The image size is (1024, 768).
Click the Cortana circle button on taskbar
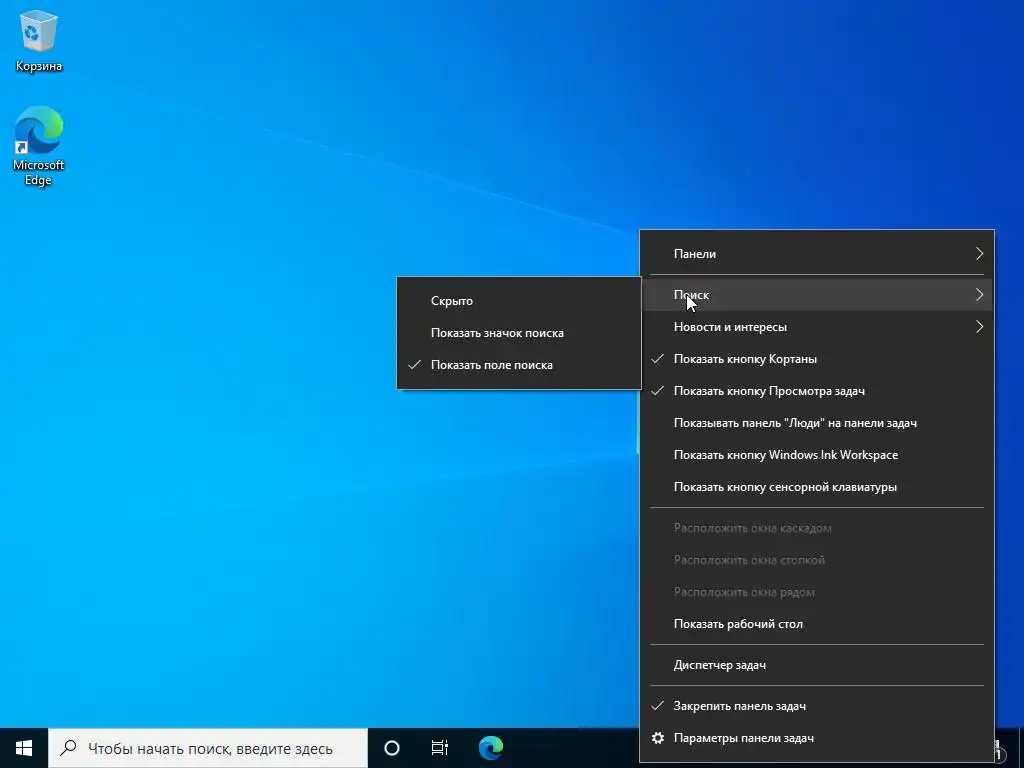point(391,748)
